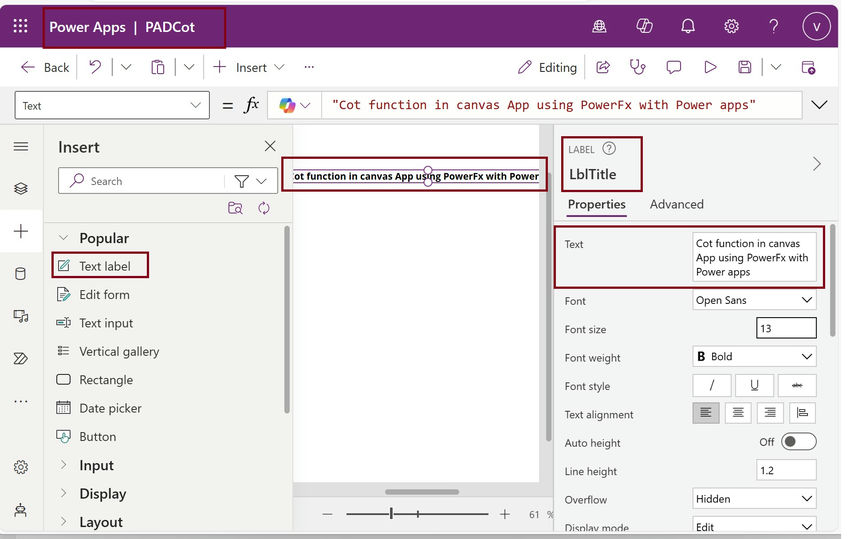Open the settings gear in header
850x539 pixels.
click(731, 26)
